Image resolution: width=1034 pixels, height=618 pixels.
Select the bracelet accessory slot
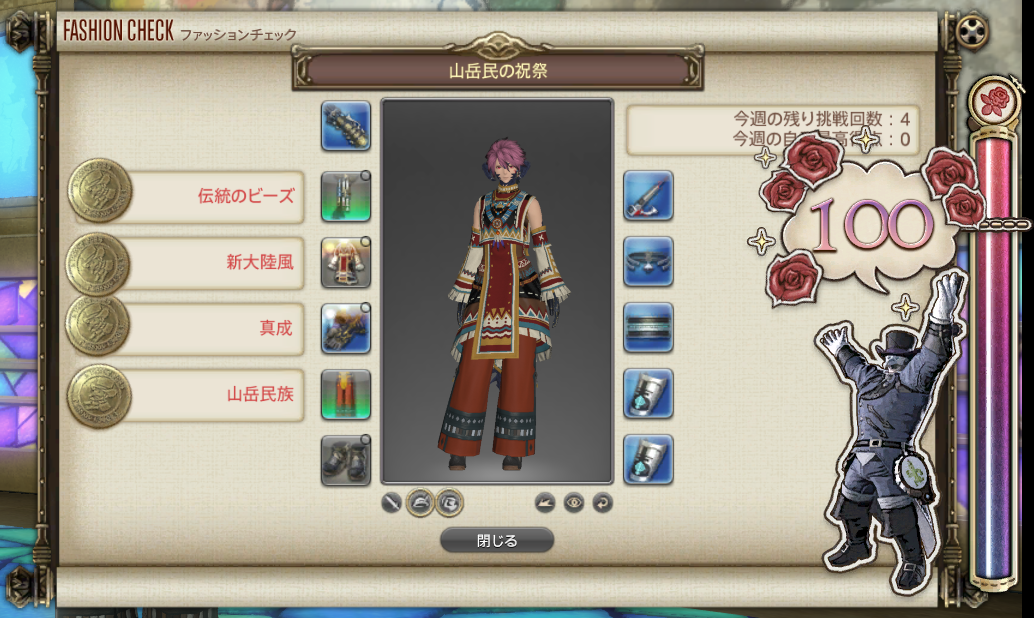coord(648,327)
